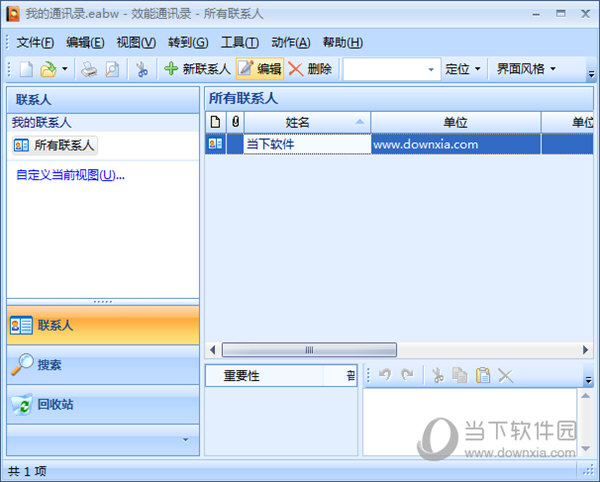Click the horizontal scrollbar thumb
The width and height of the screenshot is (600, 482).
309,350
